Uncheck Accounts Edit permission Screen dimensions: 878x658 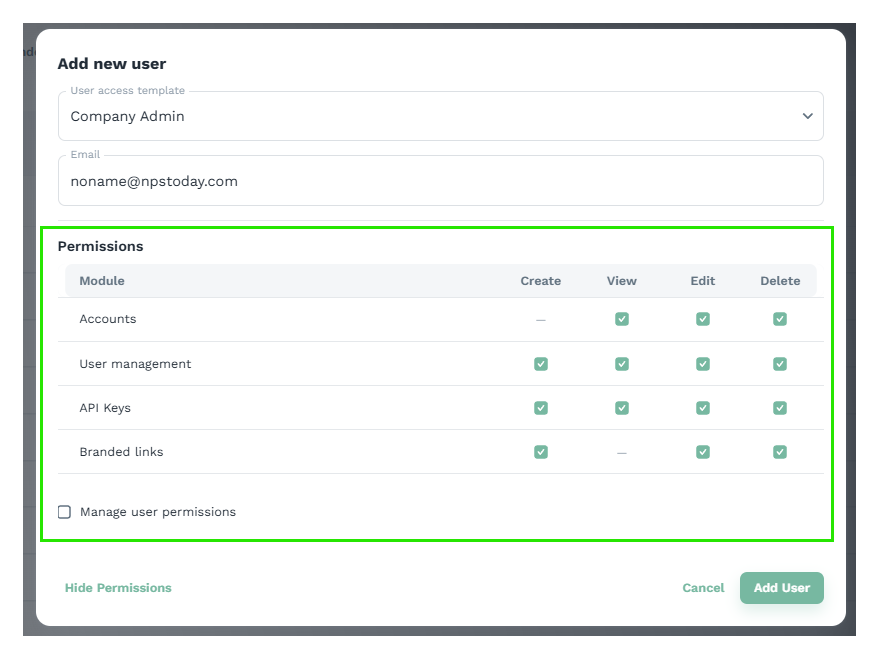click(x=703, y=319)
